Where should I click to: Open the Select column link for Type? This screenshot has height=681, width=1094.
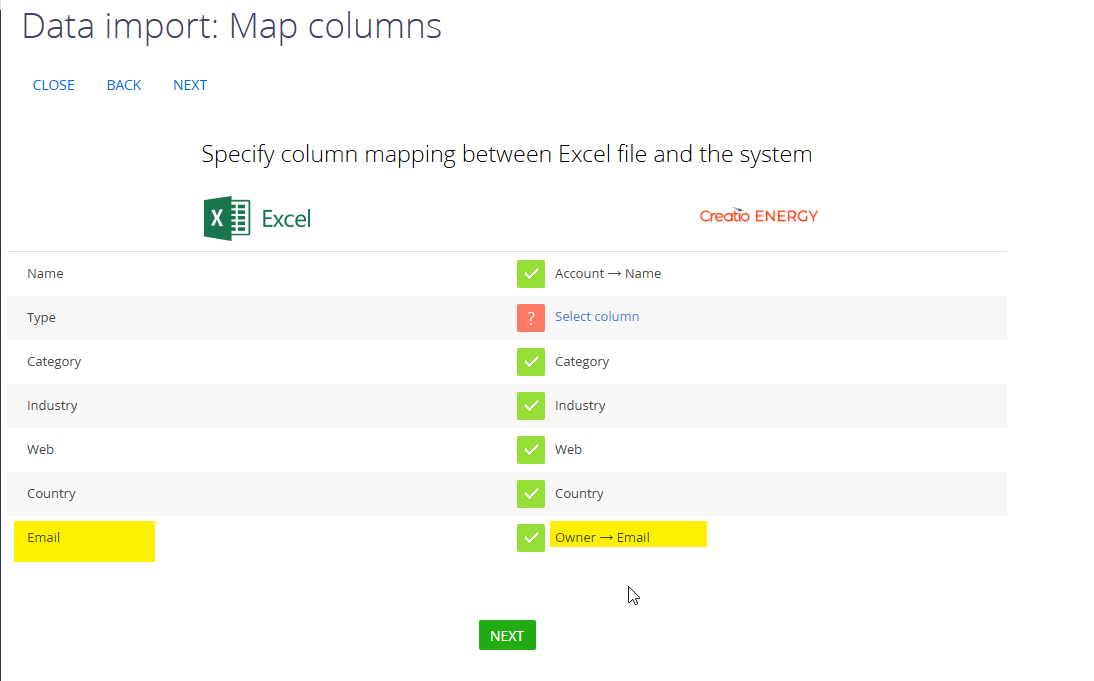point(597,317)
